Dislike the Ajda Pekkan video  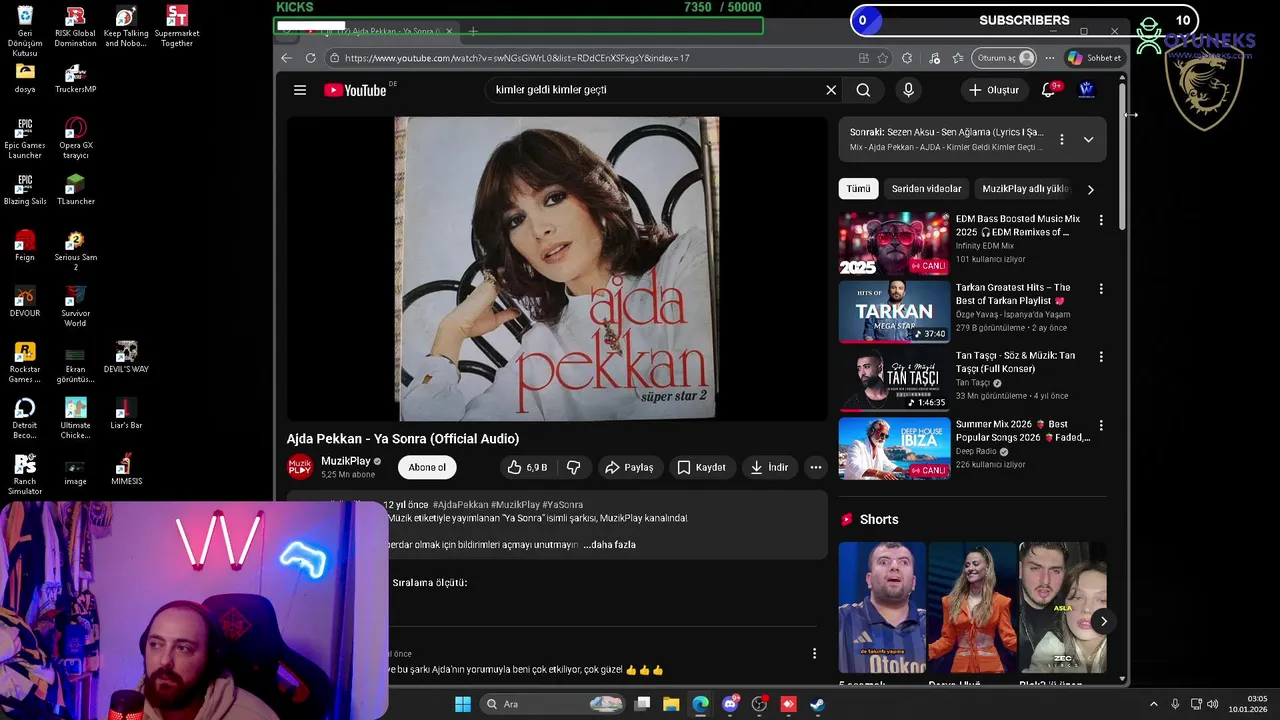pyautogui.click(x=574, y=467)
